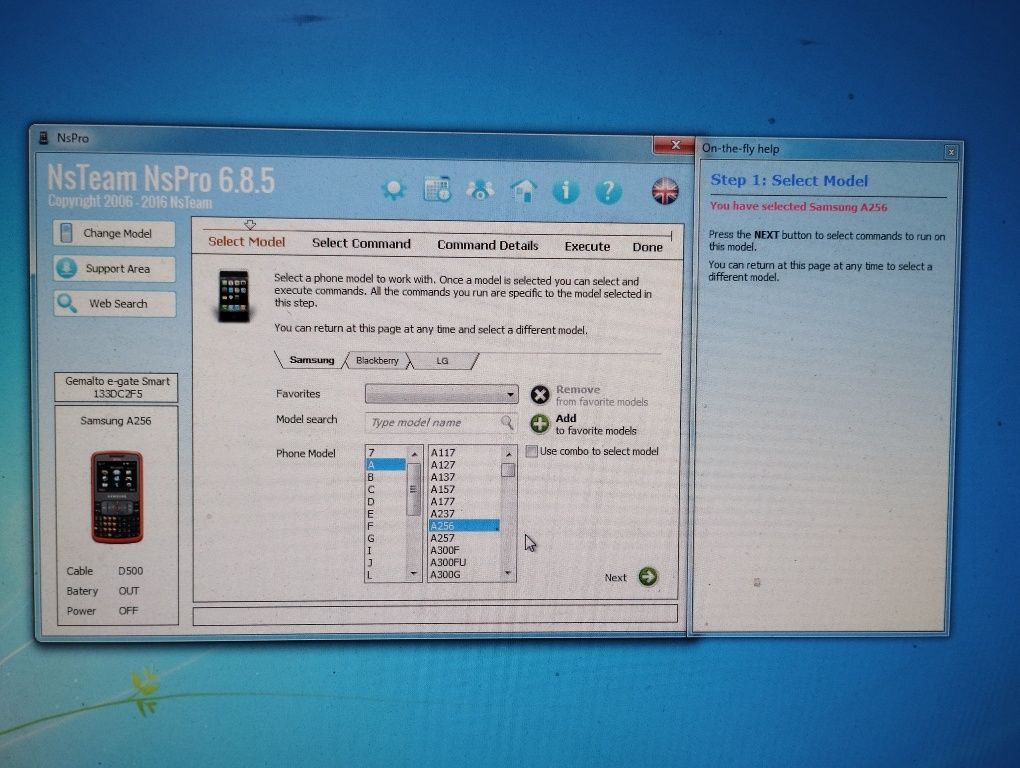1020x768 pixels.
Task: Click the Model search input field
Action: (441, 423)
